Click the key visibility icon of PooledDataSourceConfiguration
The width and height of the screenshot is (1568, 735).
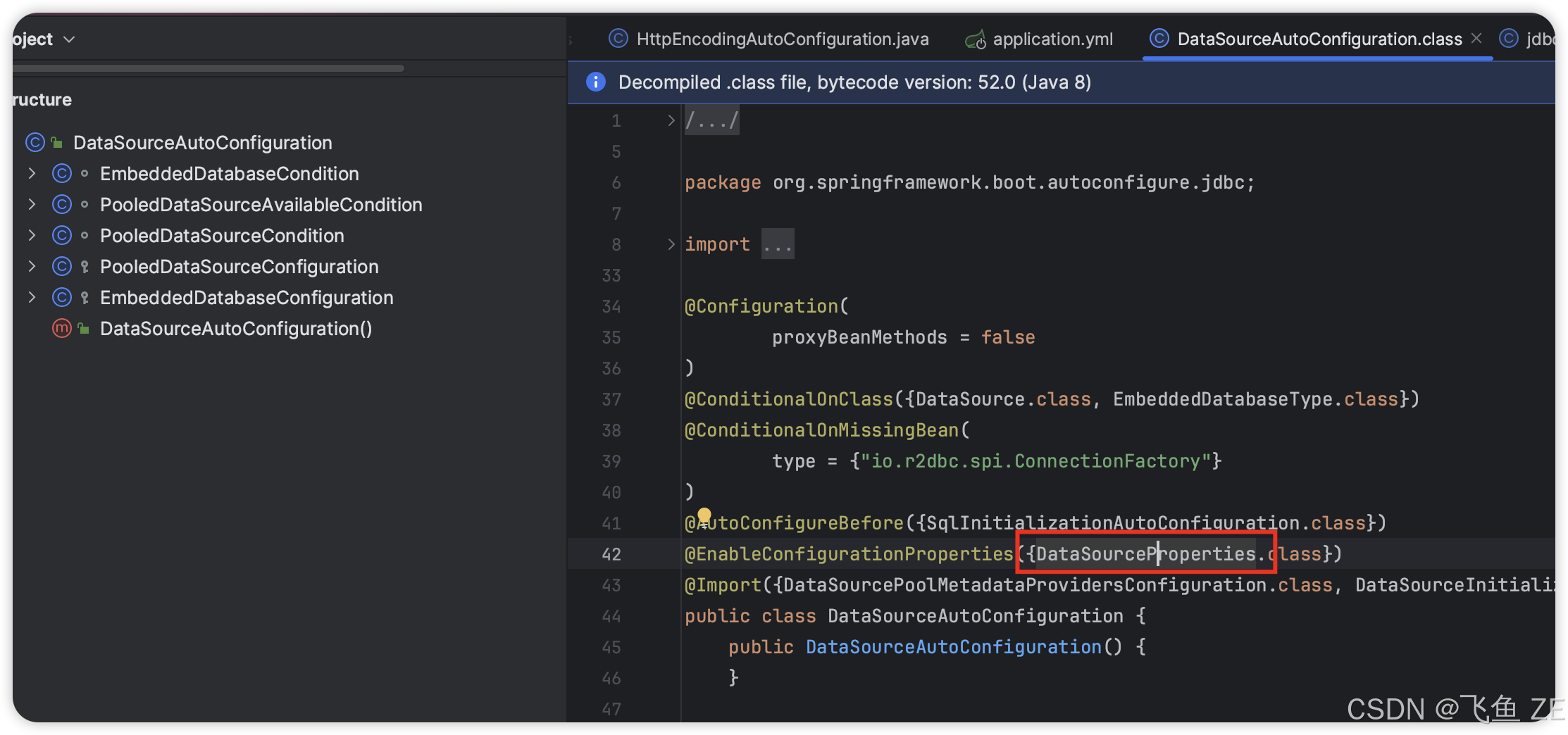[x=85, y=267]
